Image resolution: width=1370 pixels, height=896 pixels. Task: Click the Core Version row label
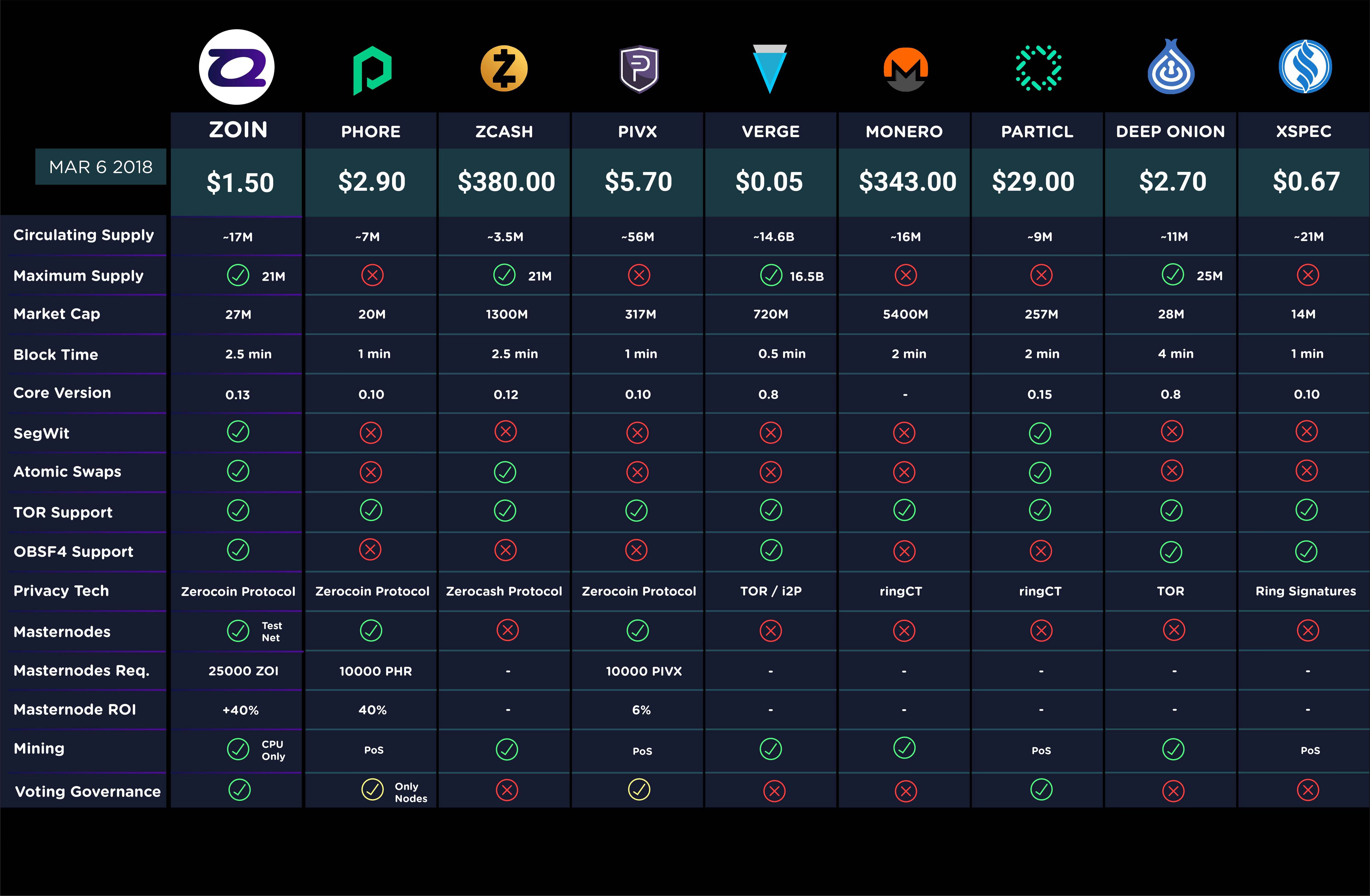pyautogui.click(x=62, y=393)
